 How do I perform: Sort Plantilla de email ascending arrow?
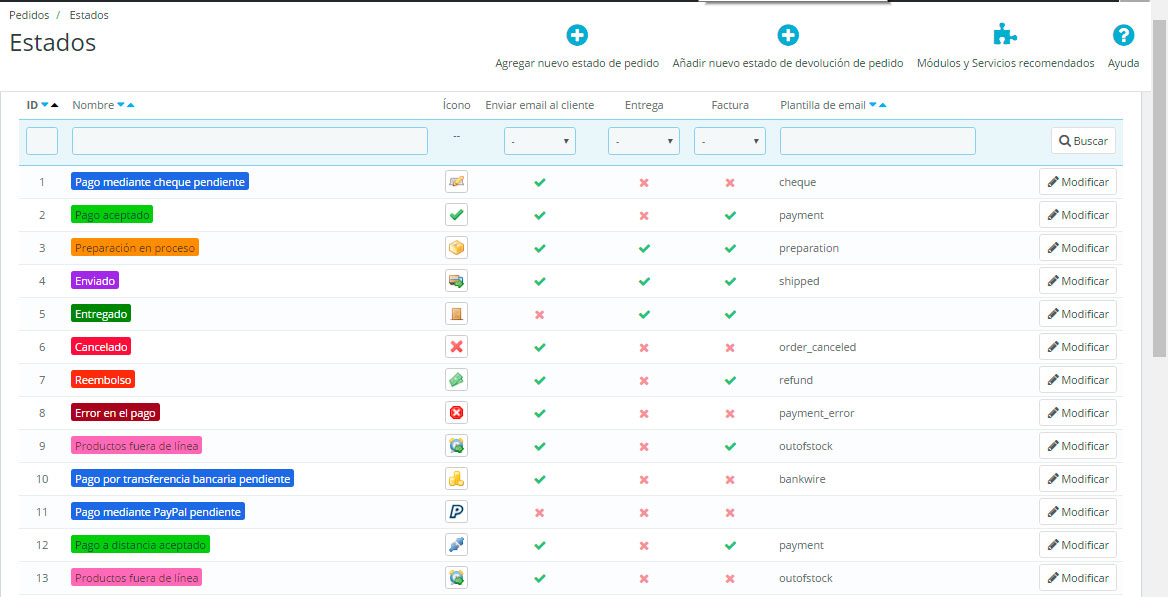point(883,105)
